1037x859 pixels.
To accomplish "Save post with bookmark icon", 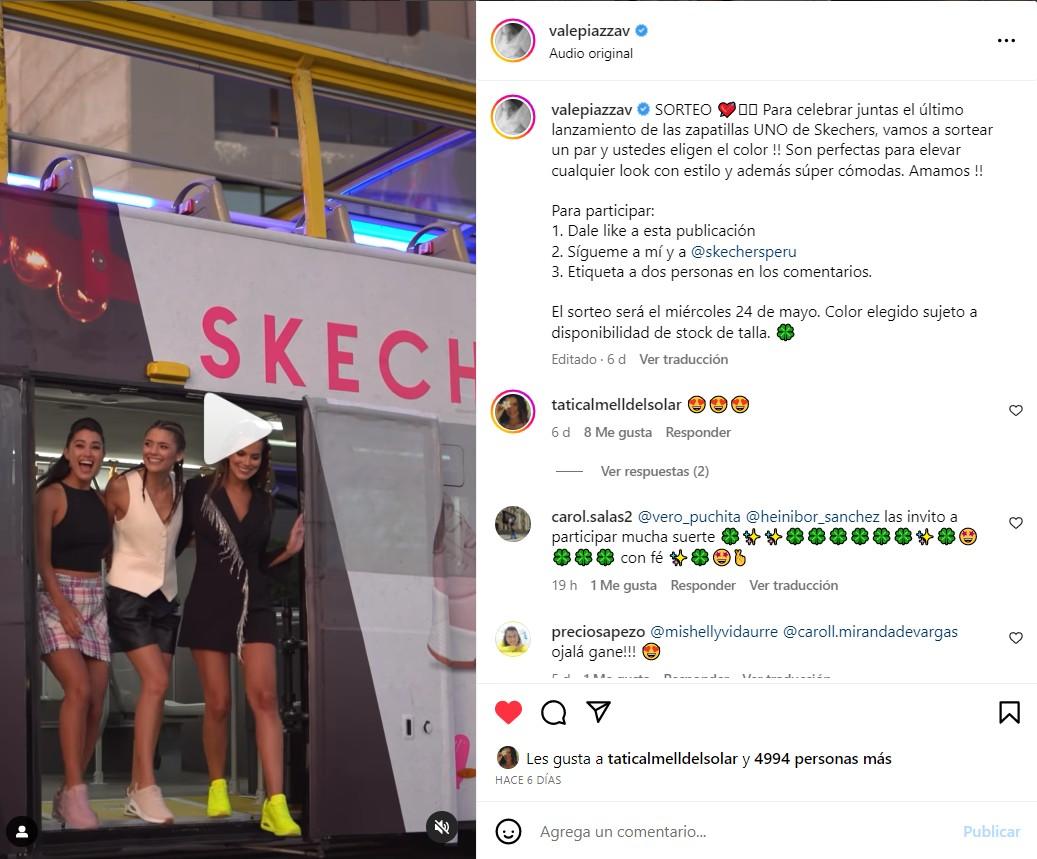I will coord(1009,712).
